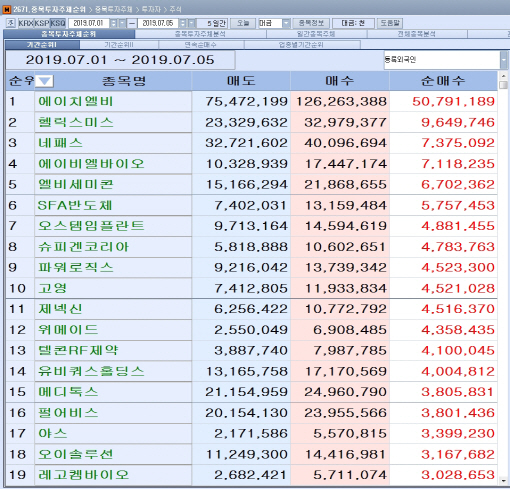The width and height of the screenshot is (510, 489).
Task: Click the 매수 column header
Action: coord(340,81)
